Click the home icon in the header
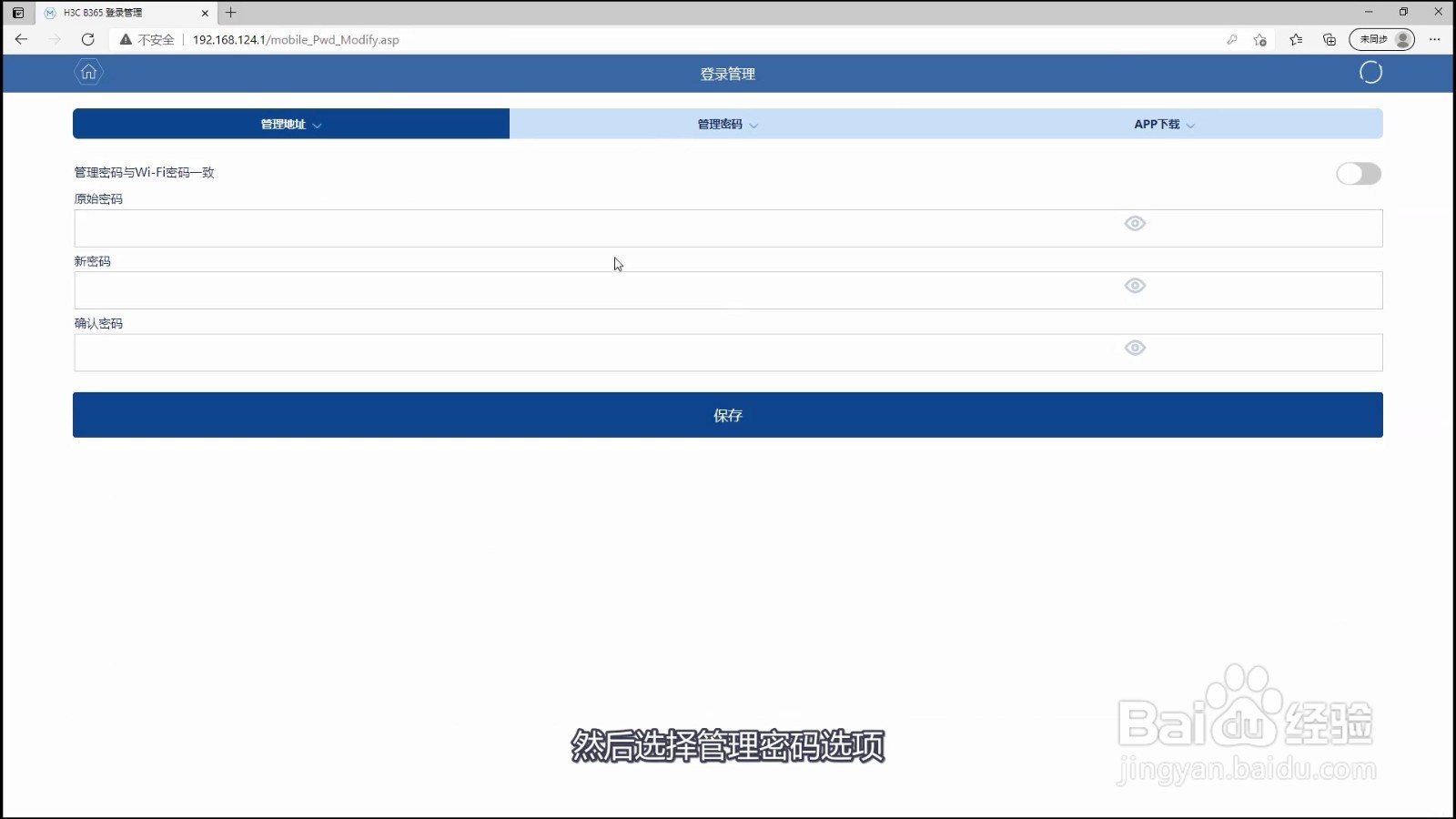This screenshot has height=819, width=1456. tap(87, 73)
